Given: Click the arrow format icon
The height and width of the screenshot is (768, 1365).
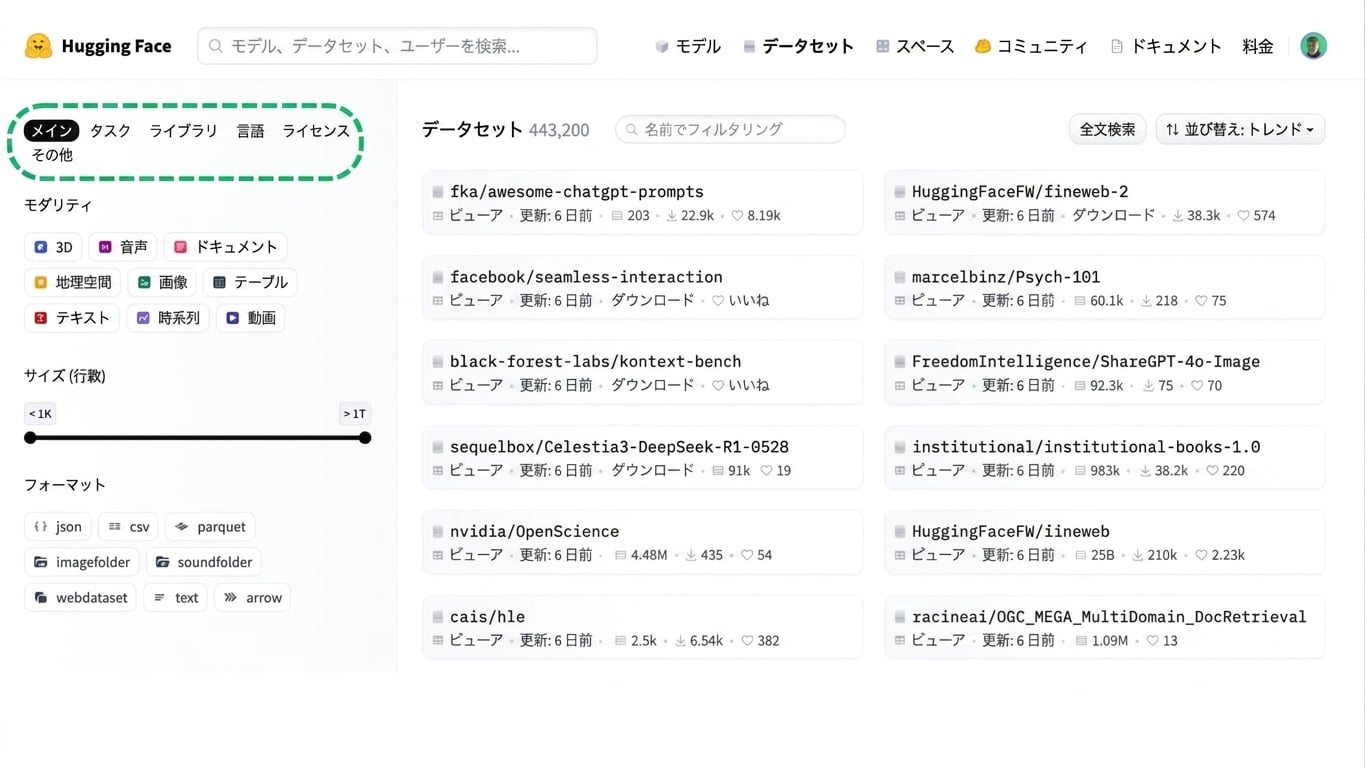Looking at the screenshot, I should pos(230,598).
